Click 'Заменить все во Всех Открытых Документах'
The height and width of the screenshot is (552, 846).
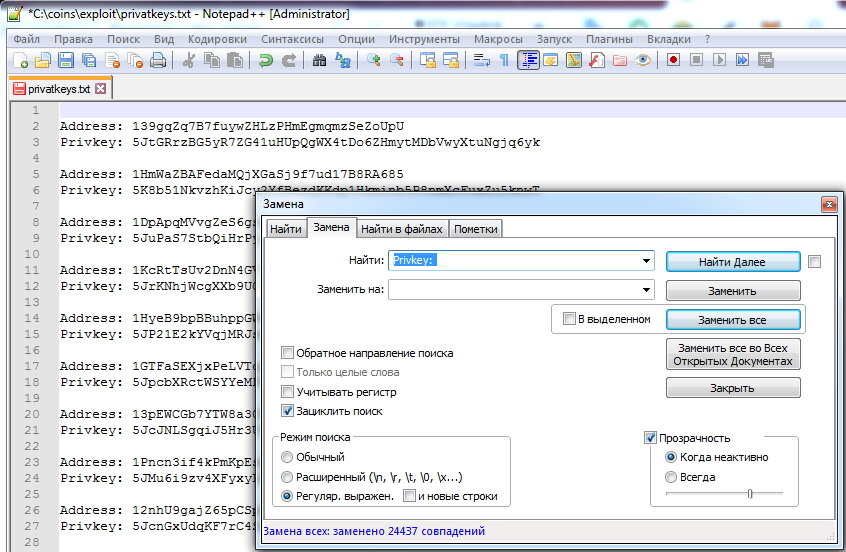(x=733, y=355)
